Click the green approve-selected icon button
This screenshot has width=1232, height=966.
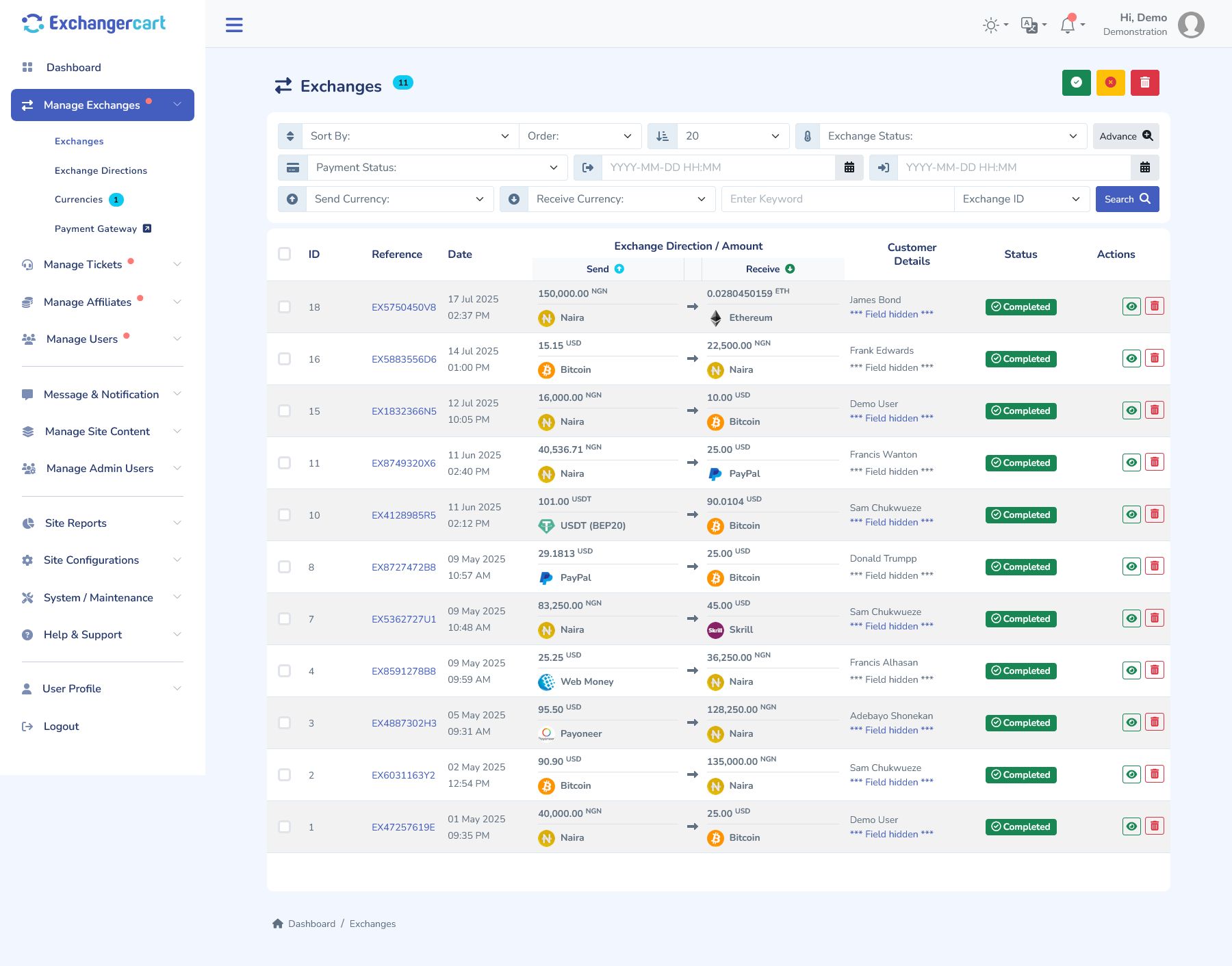click(1077, 83)
